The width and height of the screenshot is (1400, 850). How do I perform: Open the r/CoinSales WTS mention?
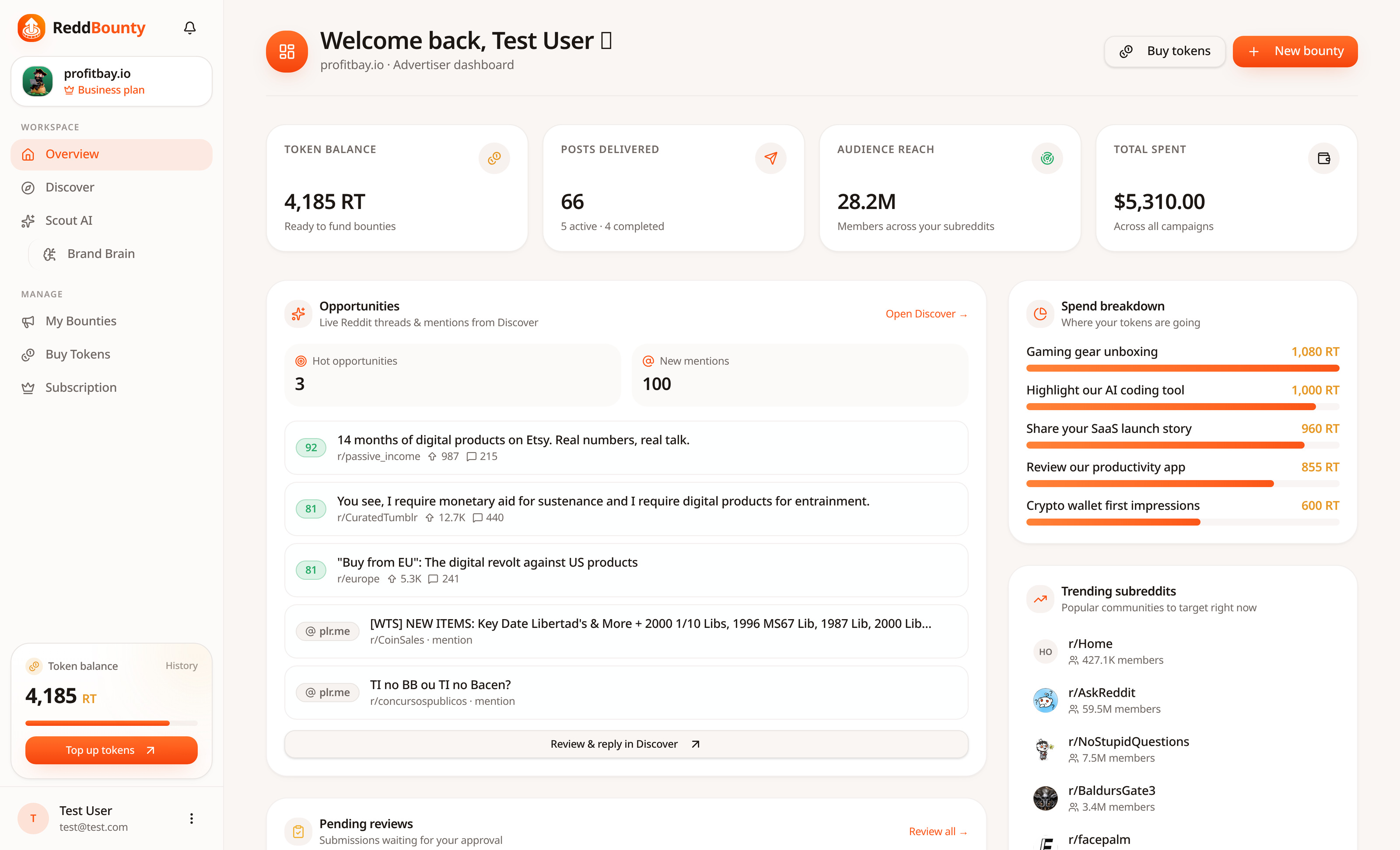626,631
